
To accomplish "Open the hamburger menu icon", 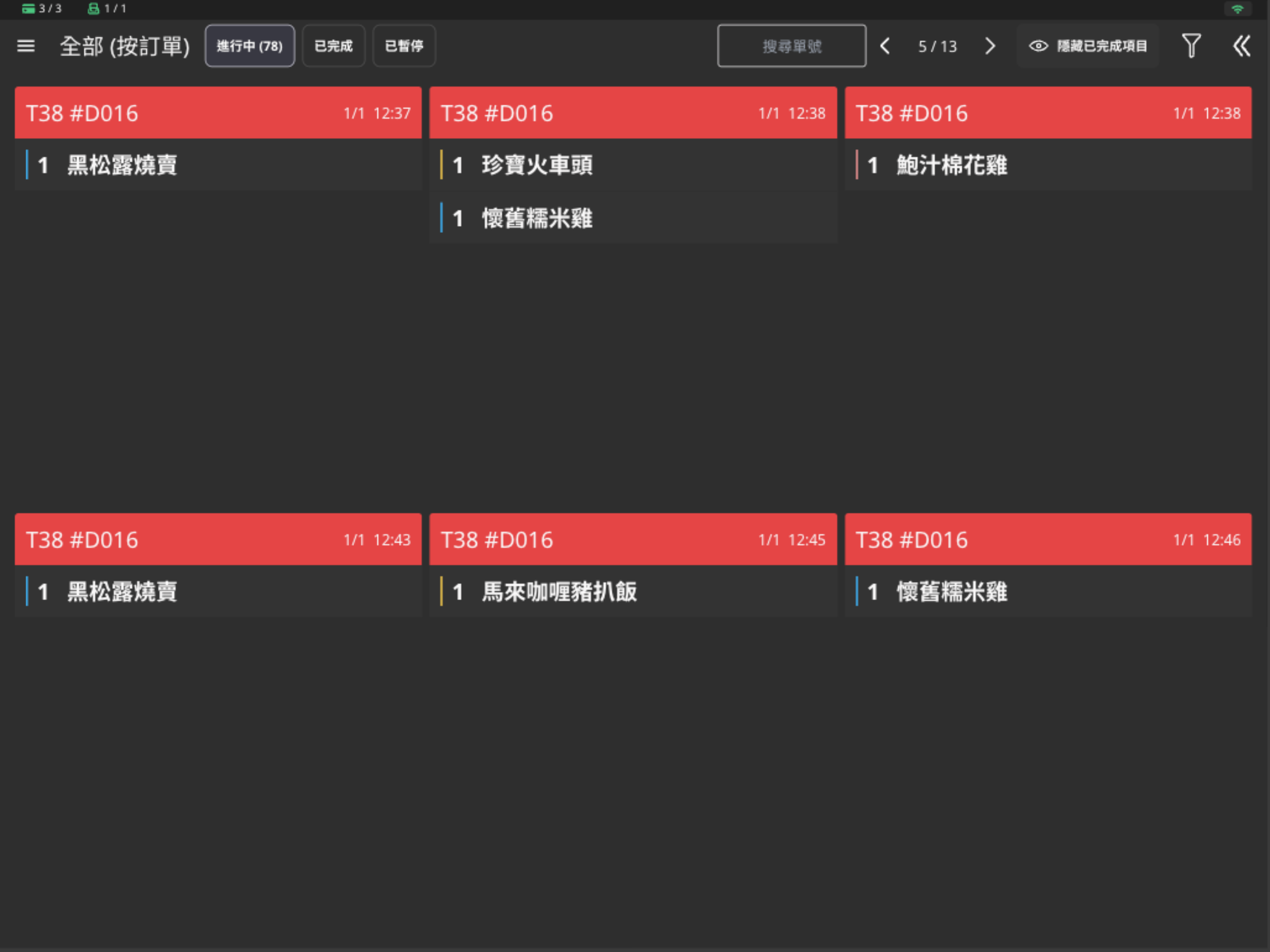I will pos(26,46).
